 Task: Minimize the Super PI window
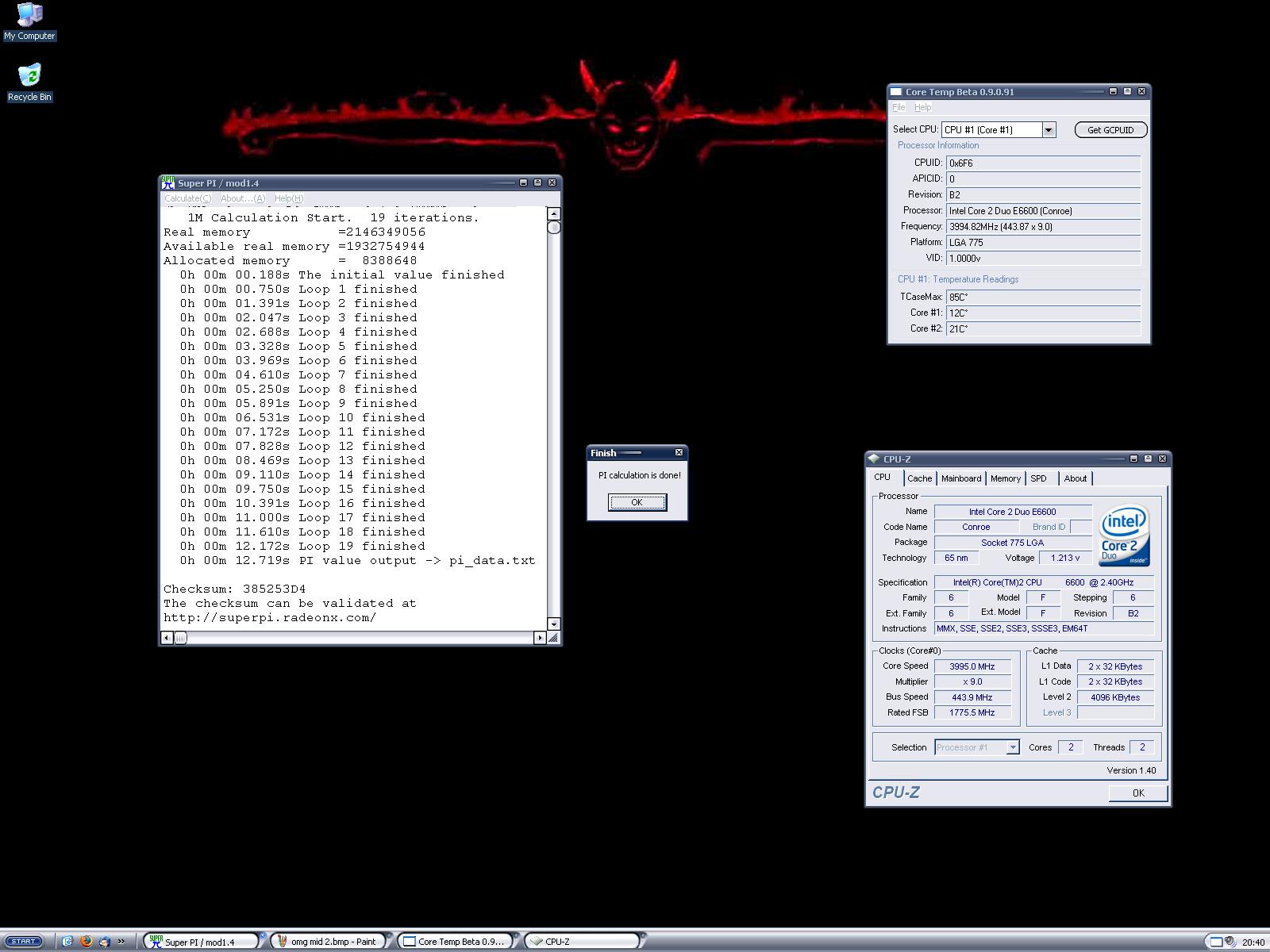(523, 182)
